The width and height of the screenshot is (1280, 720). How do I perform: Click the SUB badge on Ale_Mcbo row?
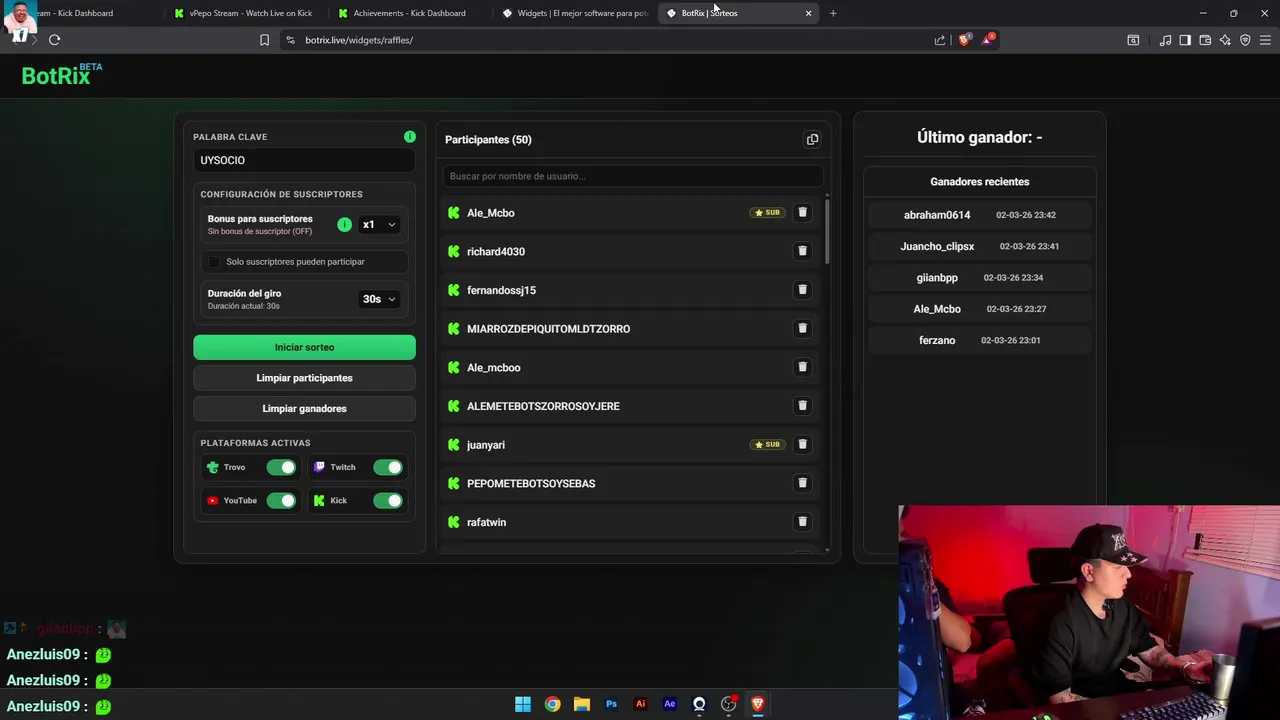[x=768, y=212]
